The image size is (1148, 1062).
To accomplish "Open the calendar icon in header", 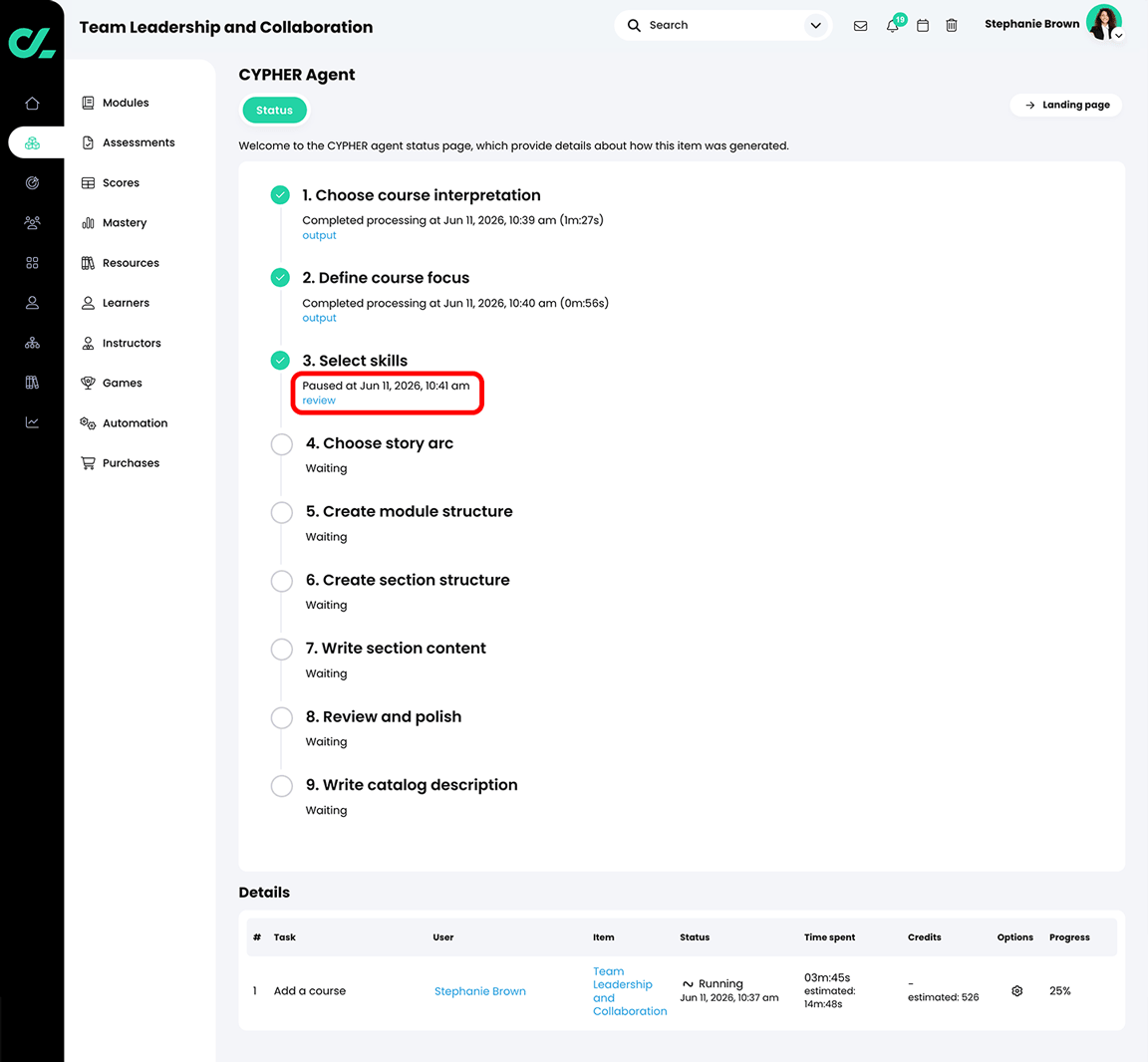I will pos(923,26).
